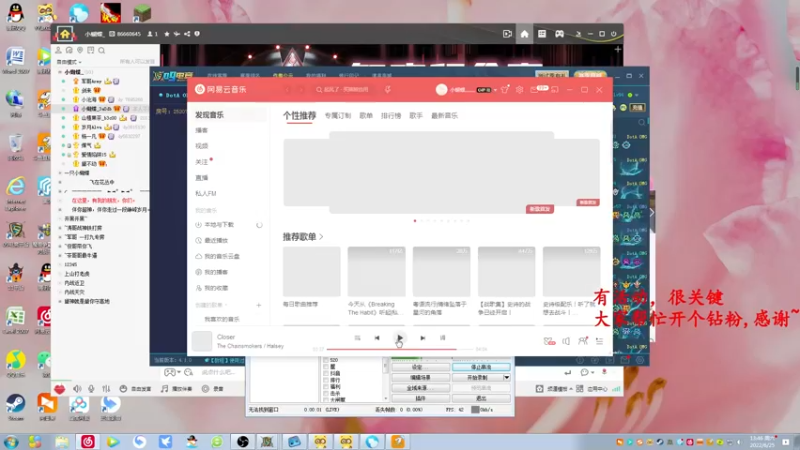This screenshot has height=450, width=800.
Task: Click the star favorite icon in YY title bar
Action: 167,34
